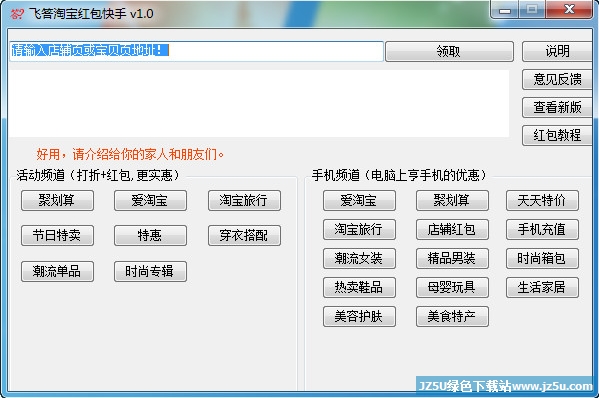Minimize the 飞答淘宝红包快手 window
The height and width of the screenshot is (398, 599).
[x=504, y=10]
